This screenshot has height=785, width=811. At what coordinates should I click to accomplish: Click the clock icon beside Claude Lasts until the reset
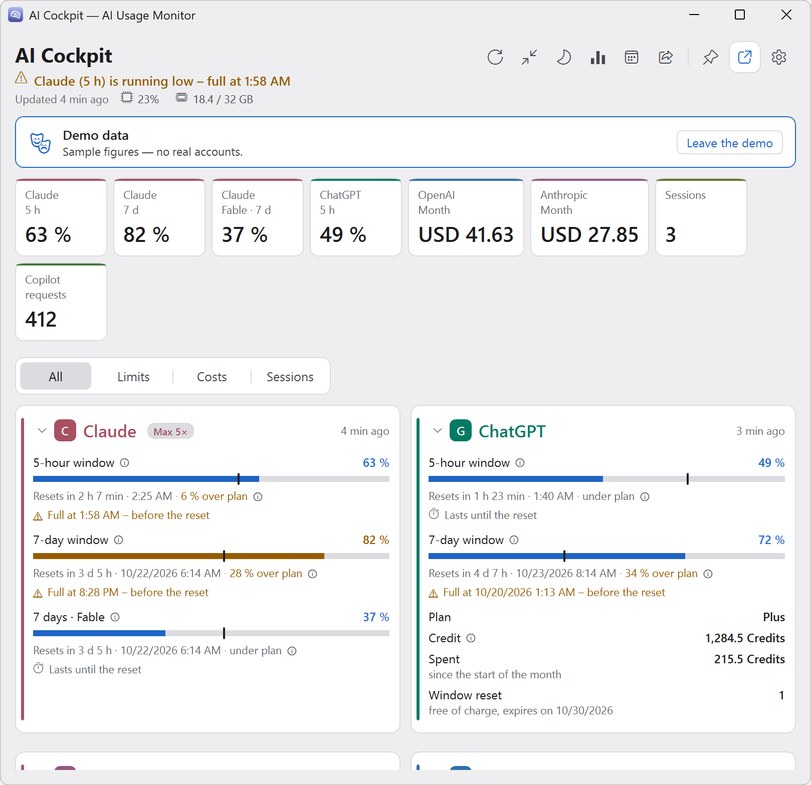click(38, 669)
